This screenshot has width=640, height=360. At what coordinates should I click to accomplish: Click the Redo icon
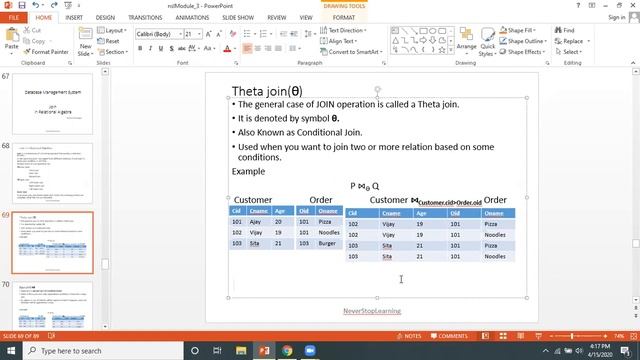pyautogui.click(x=54, y=5)
